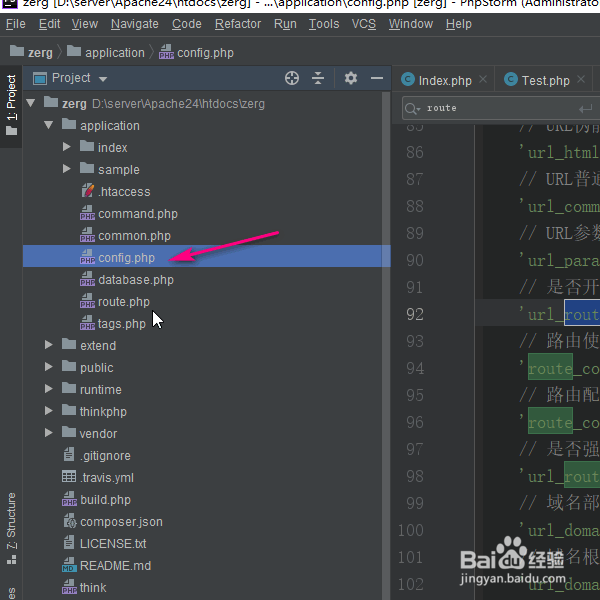The height and width of the screenshot is (600, 600).
Task: Open the Window menu
Action: pos(411,24)
